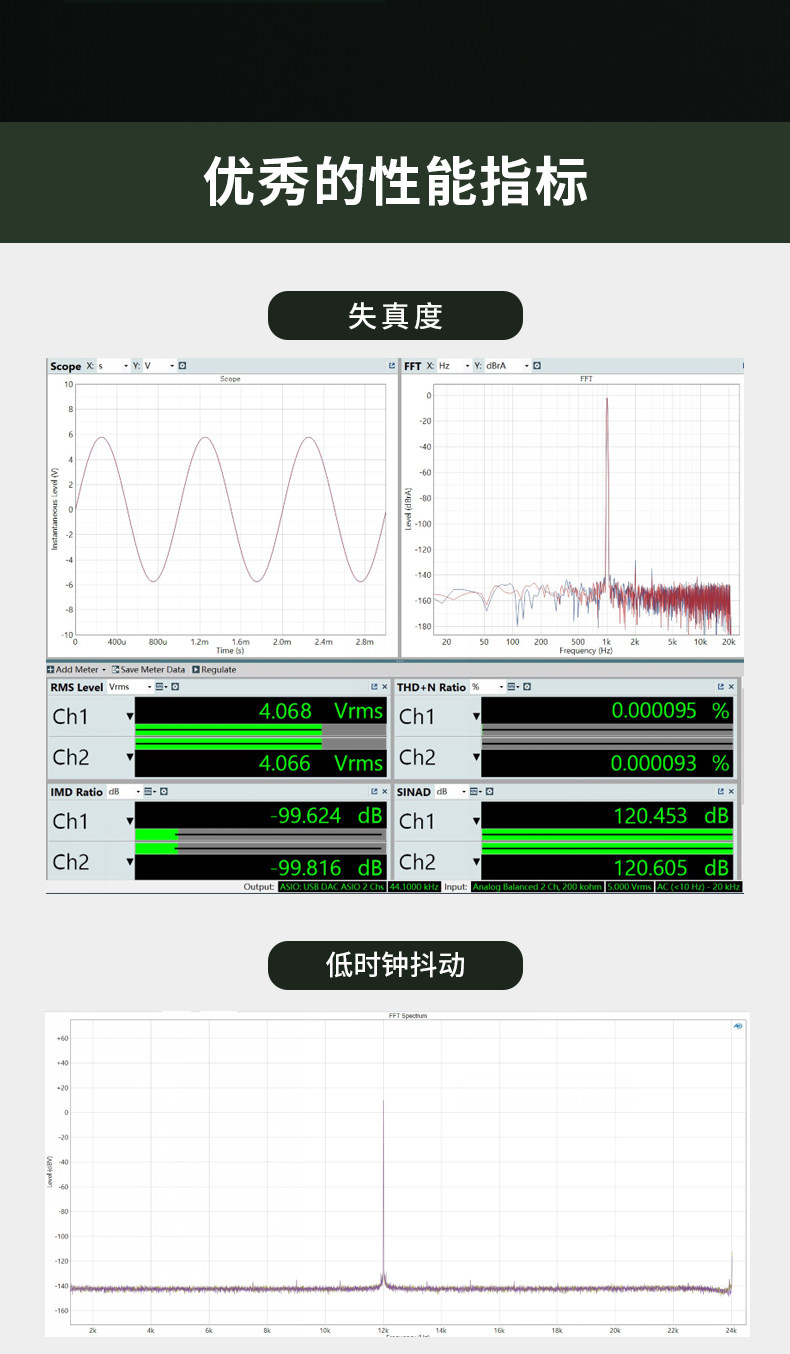Image resolution: width=790 pixels, height=1354 pixels.
Task: Click the SINAD reading '120.453 dB'
Action: pyautogui.click(x=671, y=816)
